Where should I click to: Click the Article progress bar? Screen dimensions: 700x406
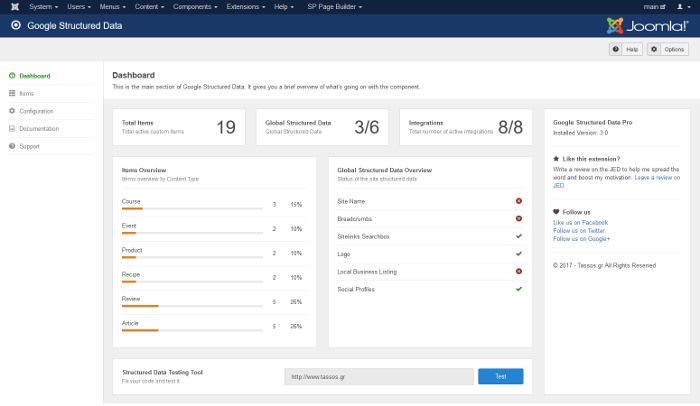click(x=192, y=330)
